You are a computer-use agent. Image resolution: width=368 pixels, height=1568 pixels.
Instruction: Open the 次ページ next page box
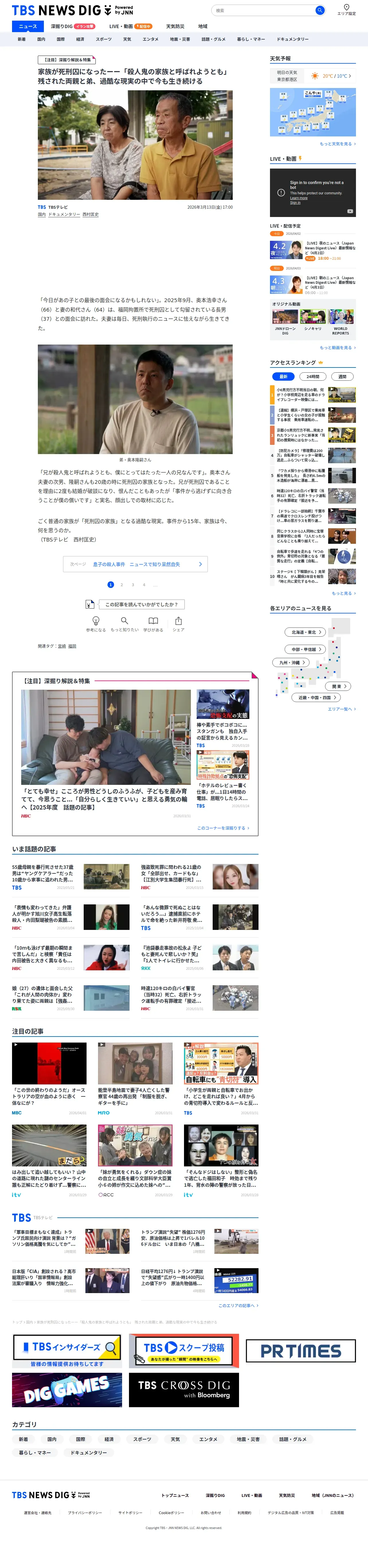coord(135,564)
